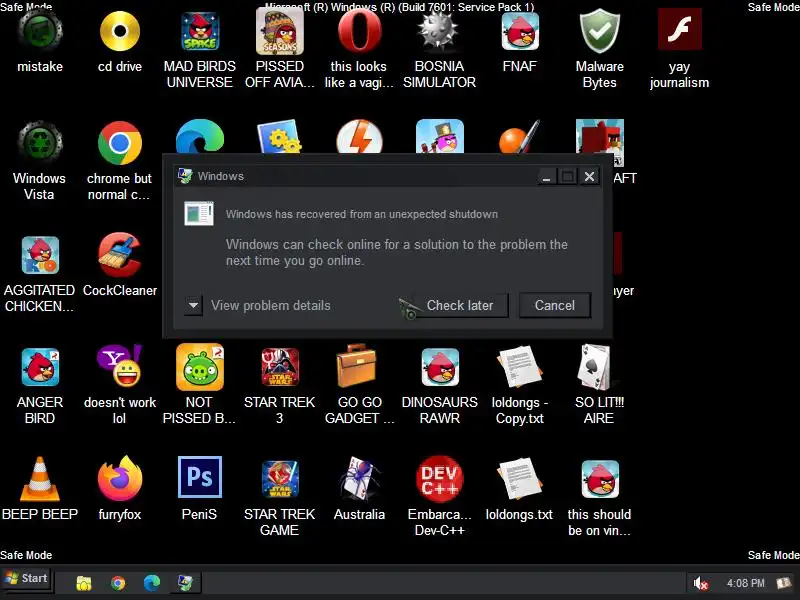
Task: Open ANGER BIRD shortcut icon
Action: pos(40,367)
